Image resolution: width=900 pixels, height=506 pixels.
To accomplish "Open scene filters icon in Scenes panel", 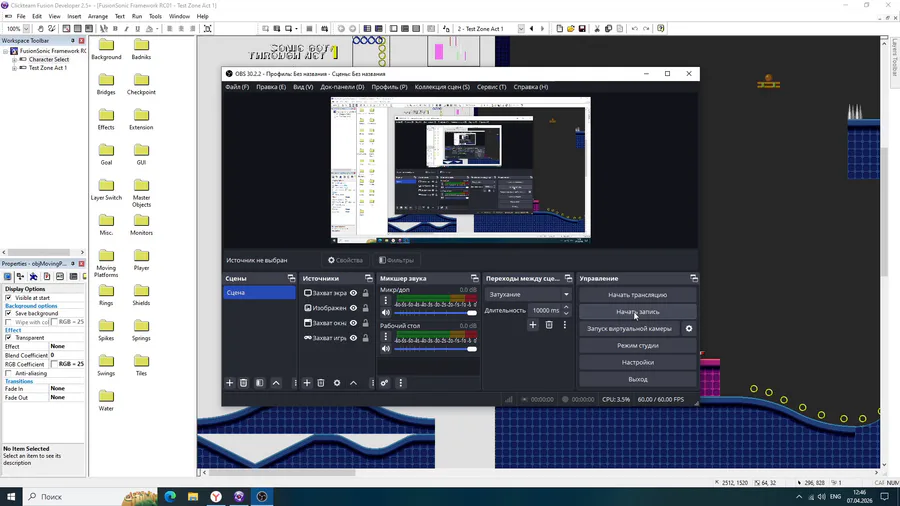I will [259, 383].
